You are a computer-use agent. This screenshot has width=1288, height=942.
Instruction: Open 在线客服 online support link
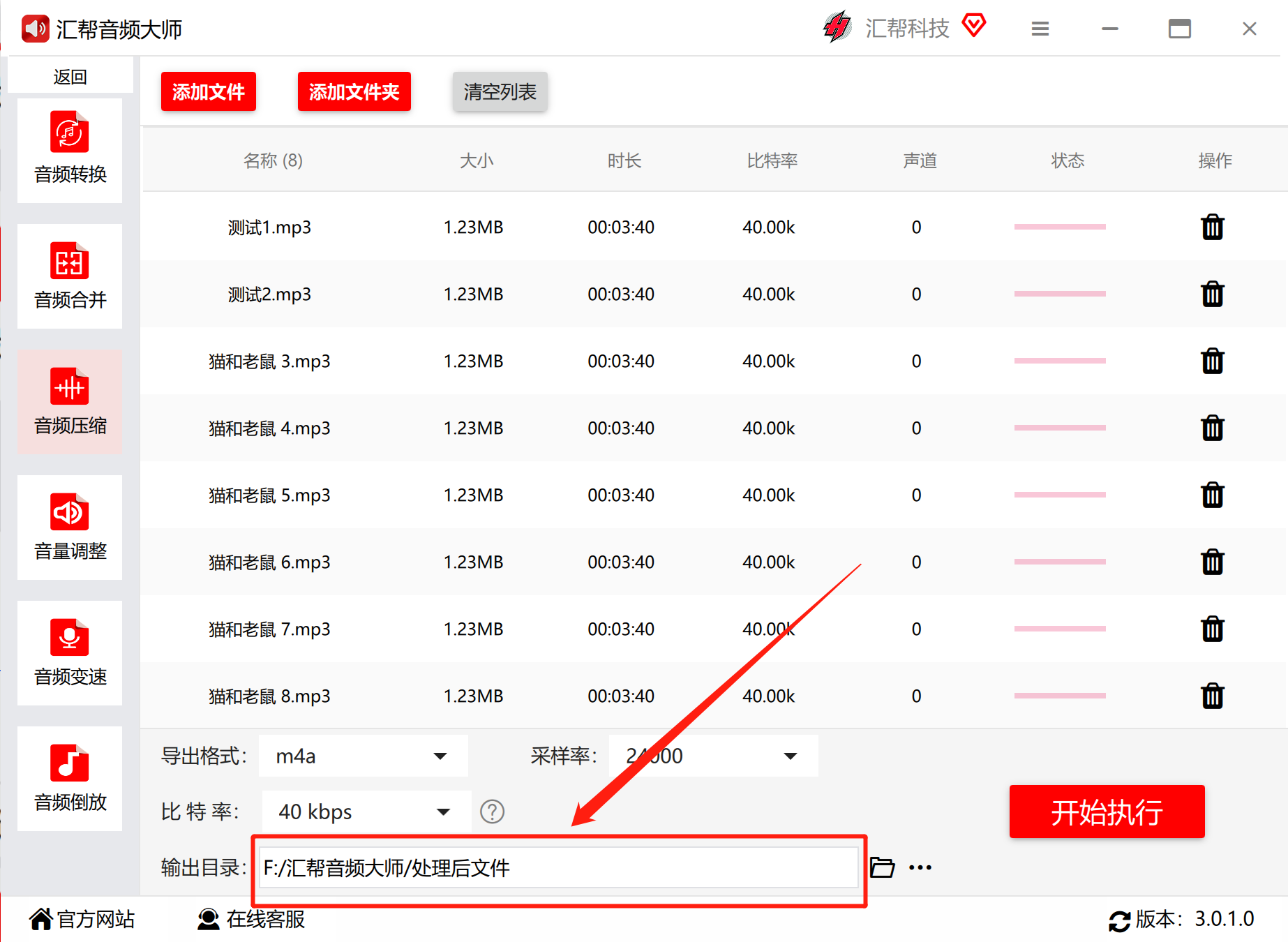(251, 919)
